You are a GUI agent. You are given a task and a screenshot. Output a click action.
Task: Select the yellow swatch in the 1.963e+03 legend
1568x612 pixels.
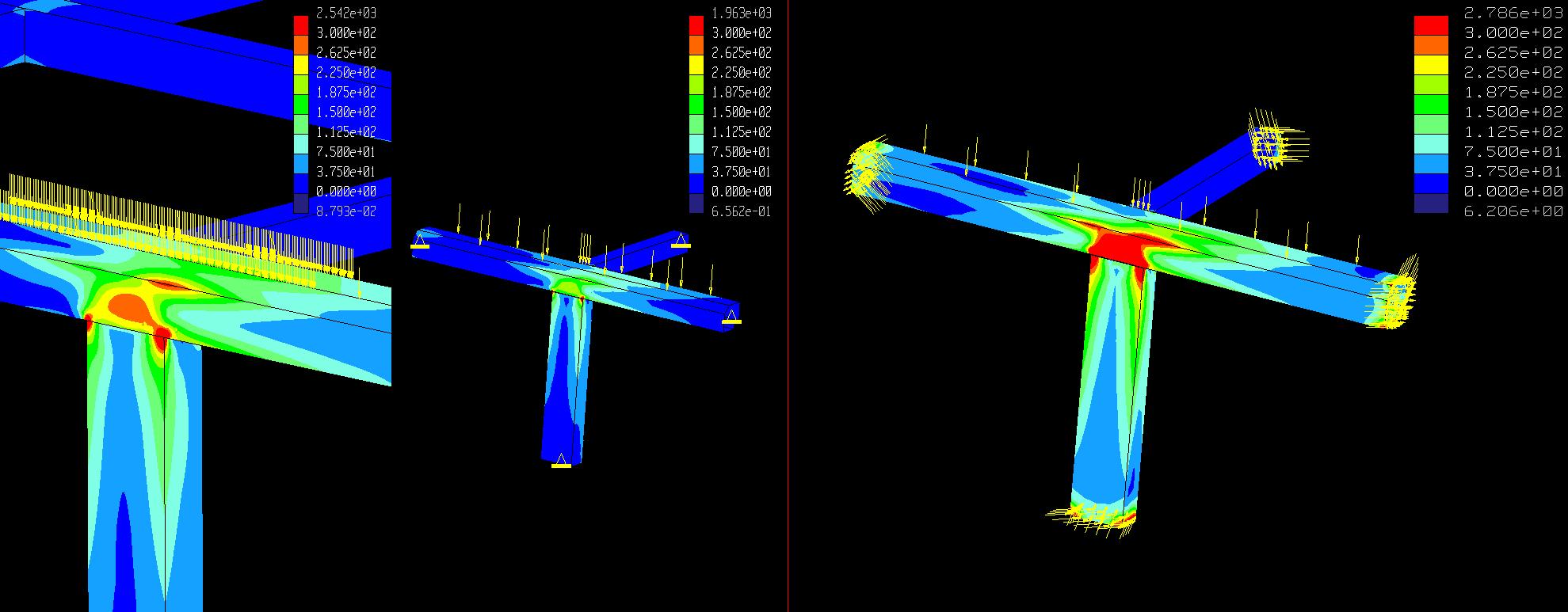[696, 64]
